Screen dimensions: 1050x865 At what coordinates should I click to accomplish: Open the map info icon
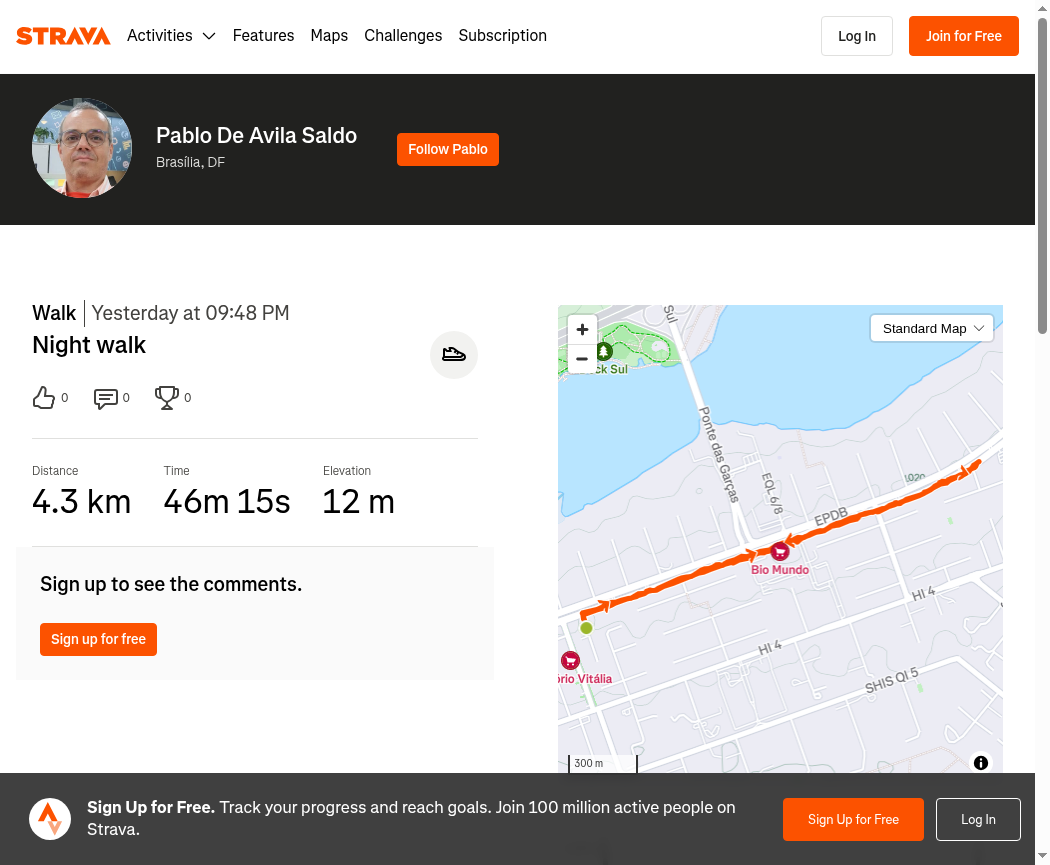(x=981, y=763)
